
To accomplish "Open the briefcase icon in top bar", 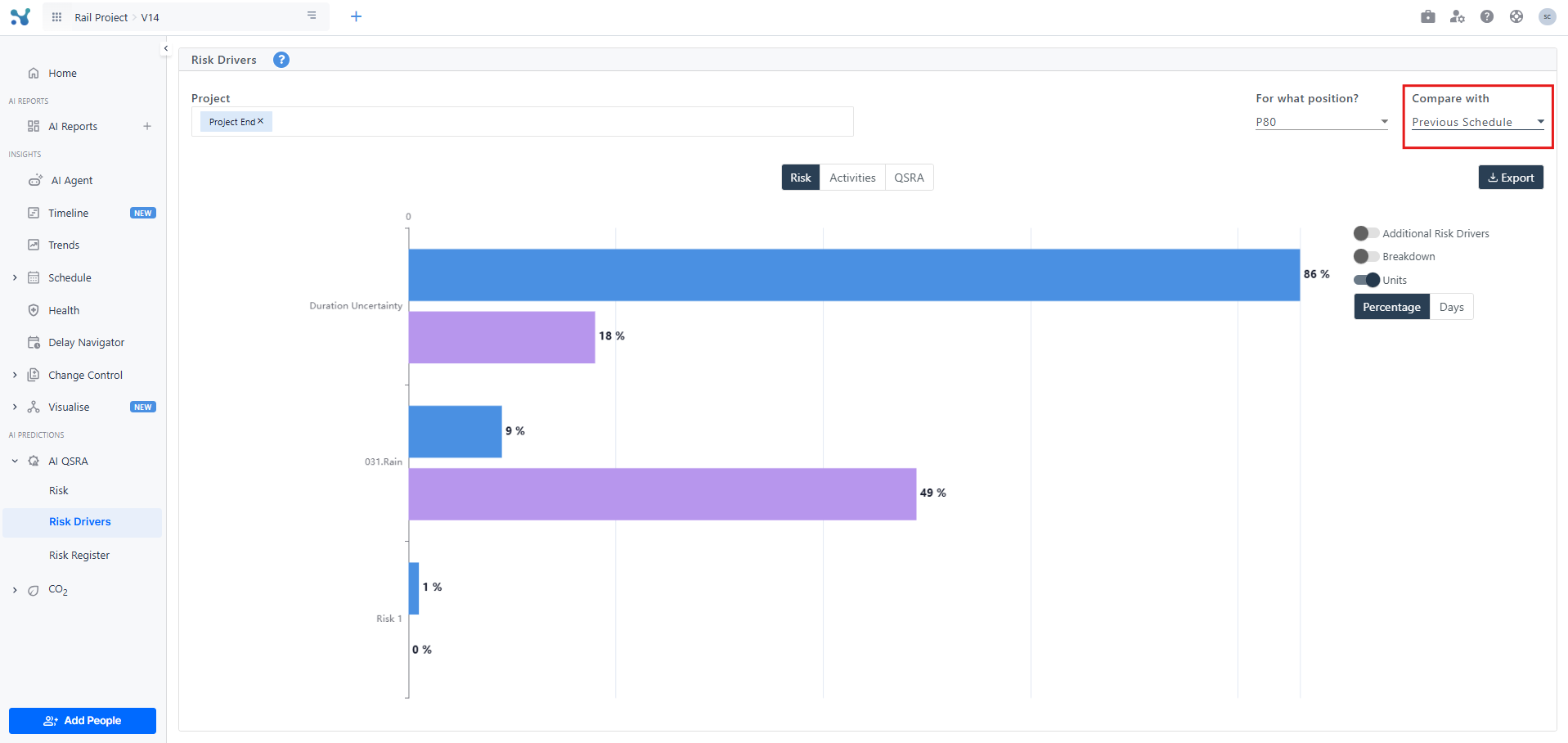I will click(x=1428, y=16).
